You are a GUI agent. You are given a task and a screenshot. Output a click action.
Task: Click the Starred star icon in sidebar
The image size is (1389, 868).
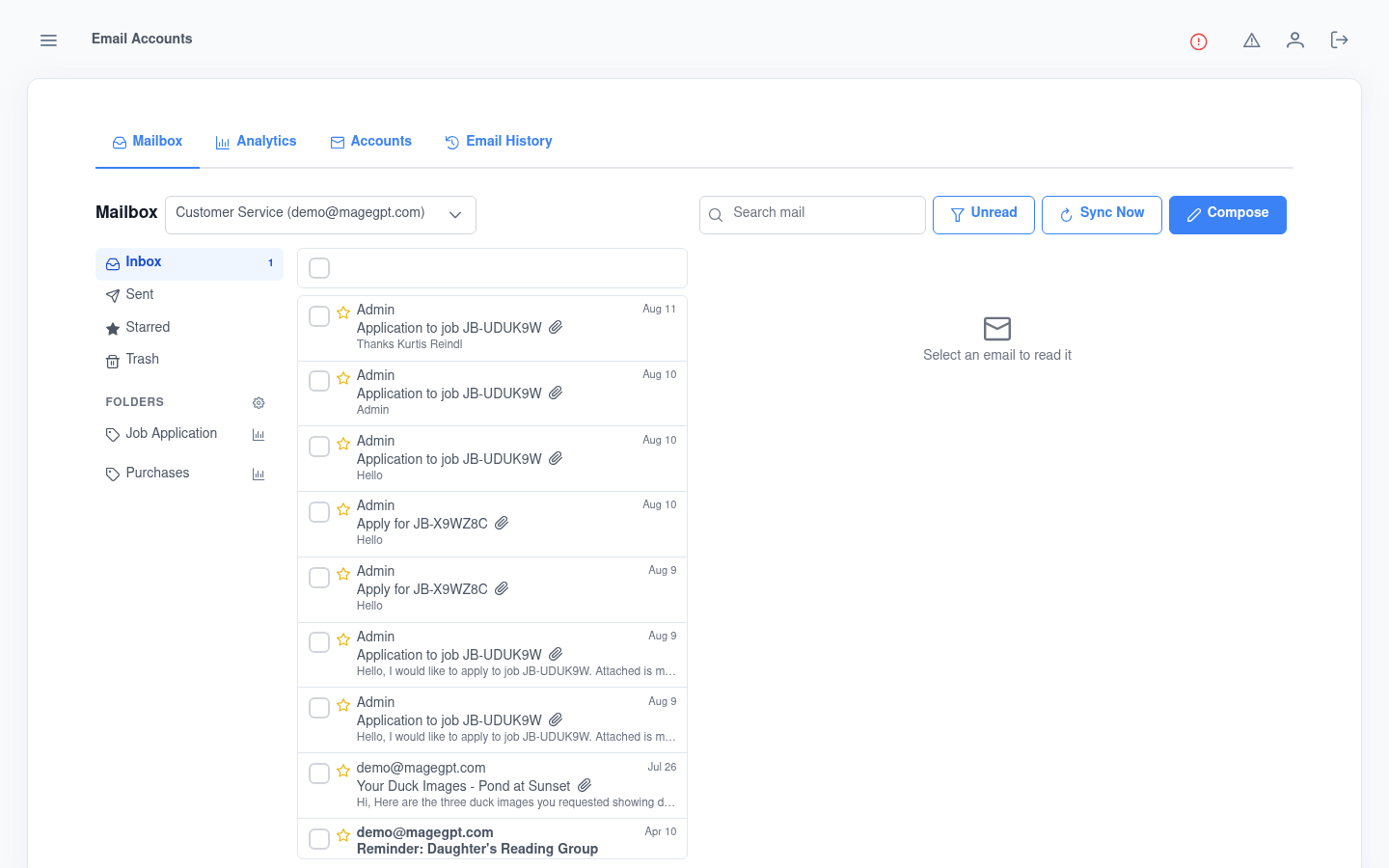tap(113, 329)
